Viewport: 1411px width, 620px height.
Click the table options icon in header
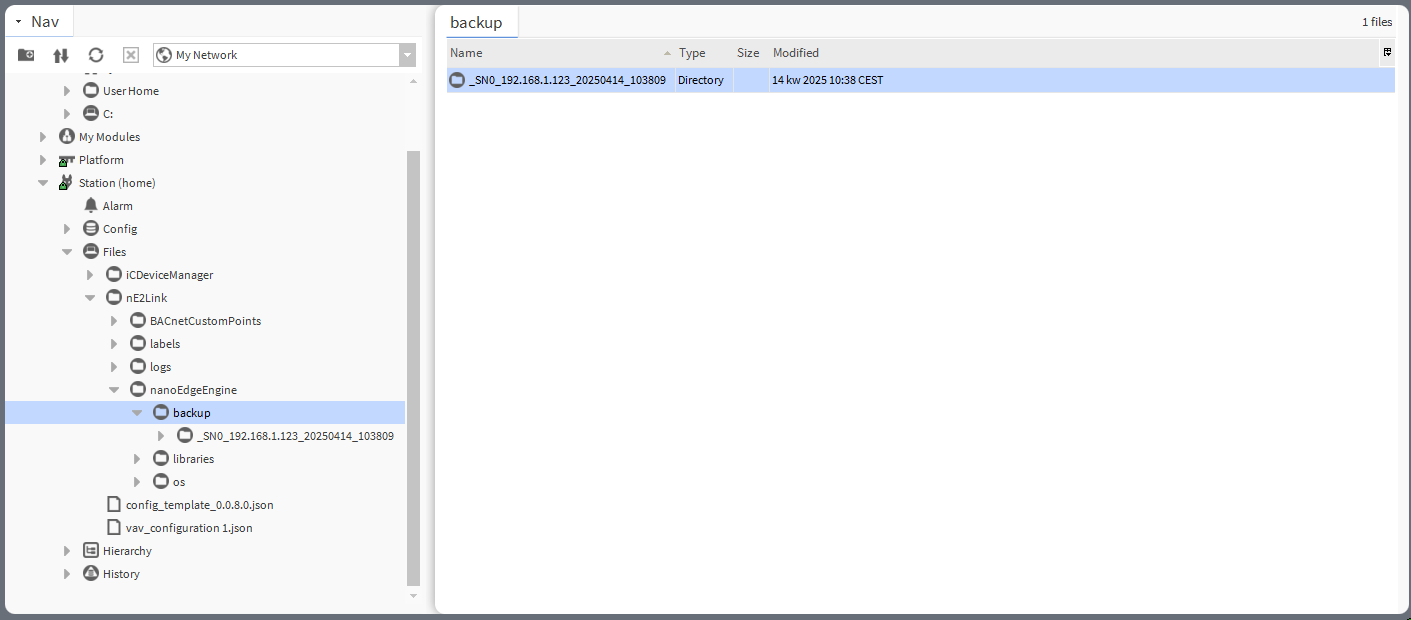pos(1387,52)
